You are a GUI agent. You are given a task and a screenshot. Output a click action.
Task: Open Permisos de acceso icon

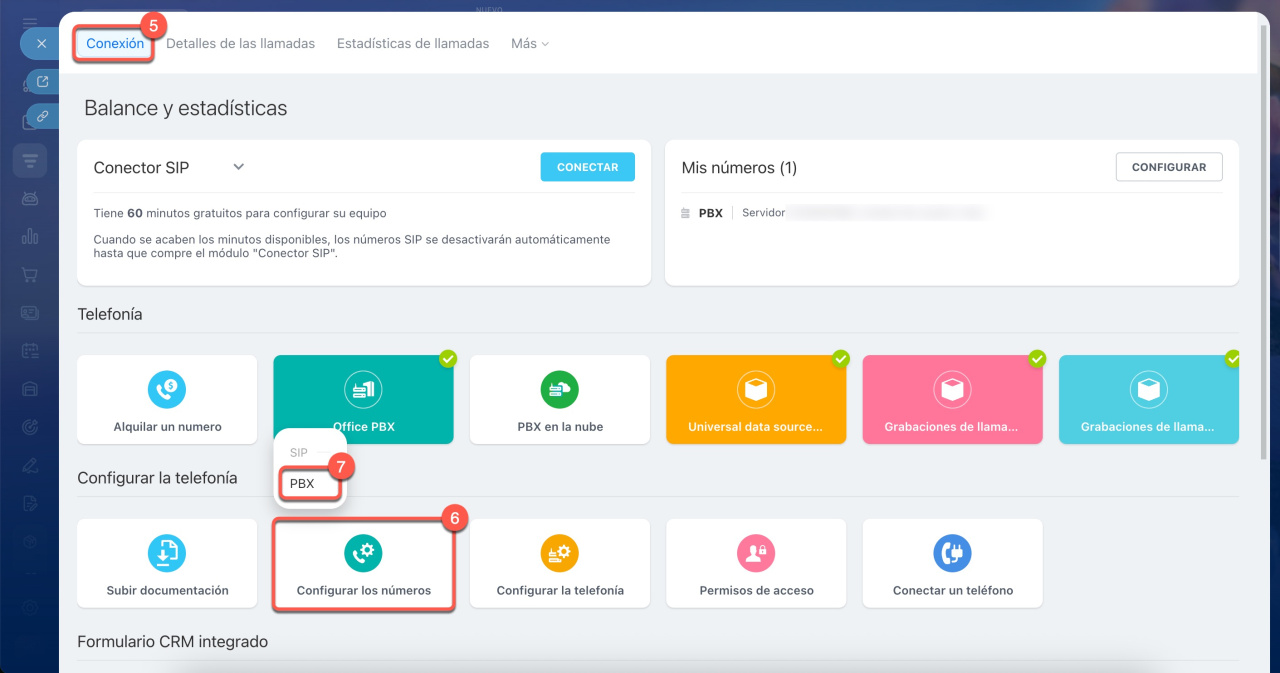(756, 552)
